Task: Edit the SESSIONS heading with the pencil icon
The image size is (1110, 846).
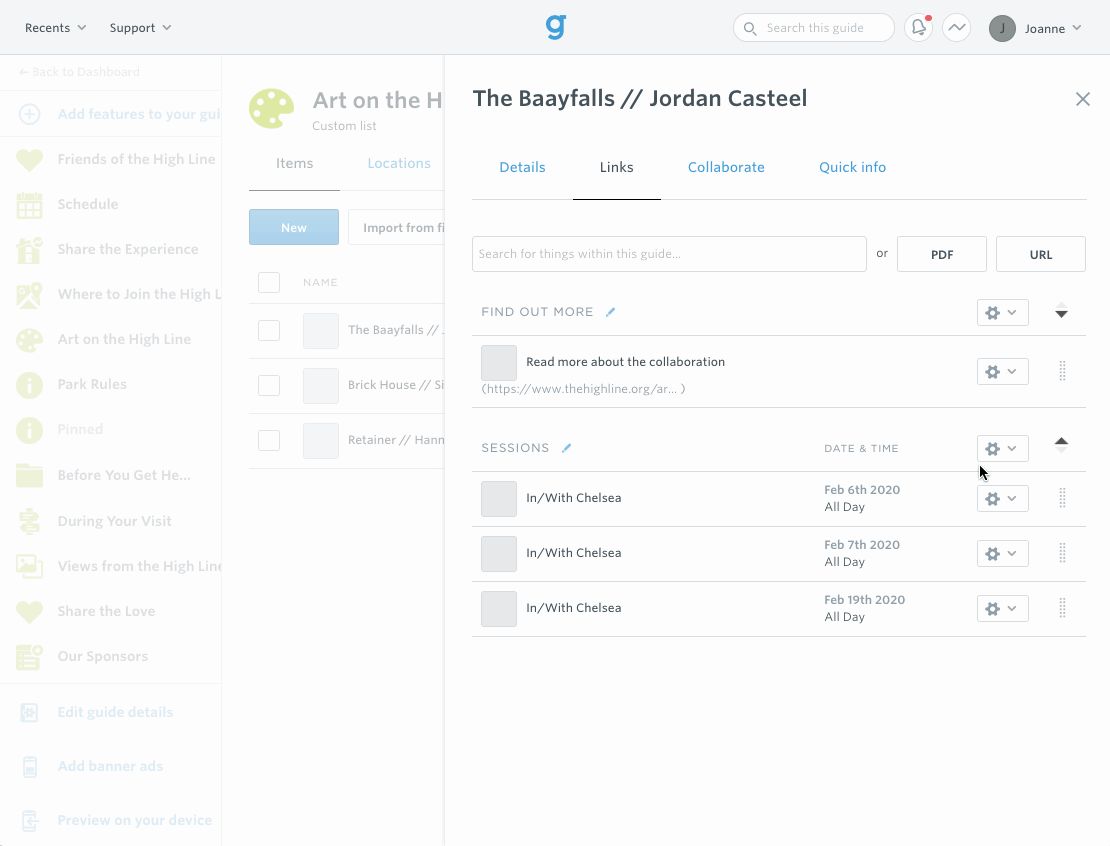Action: [x=567, y=447]
